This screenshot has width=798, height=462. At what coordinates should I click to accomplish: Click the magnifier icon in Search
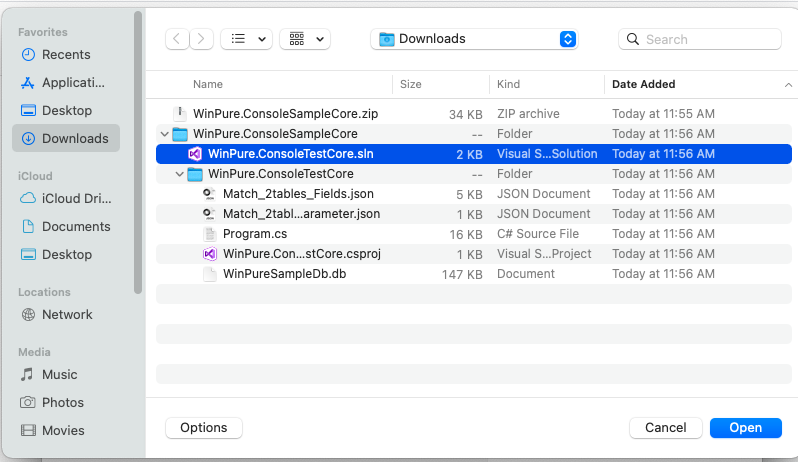[633, 39]
